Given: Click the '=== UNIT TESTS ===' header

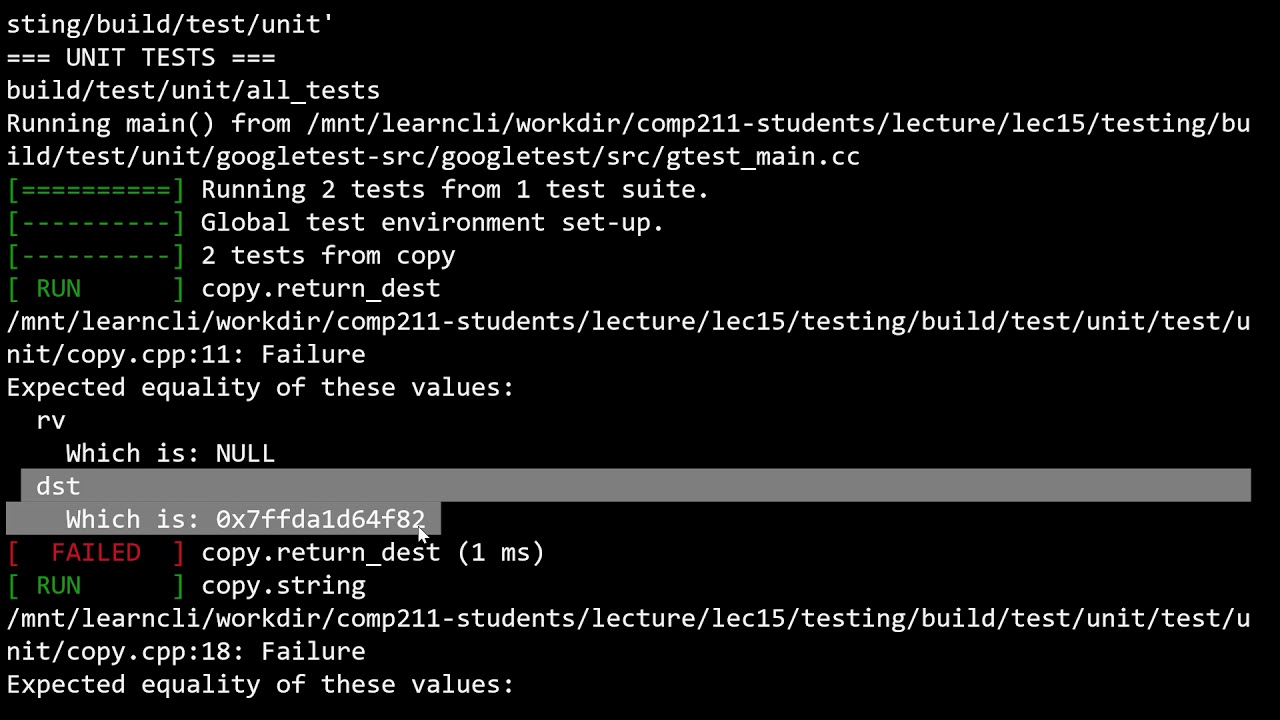Looking at the screenshot, I should [x=141, y=57].
